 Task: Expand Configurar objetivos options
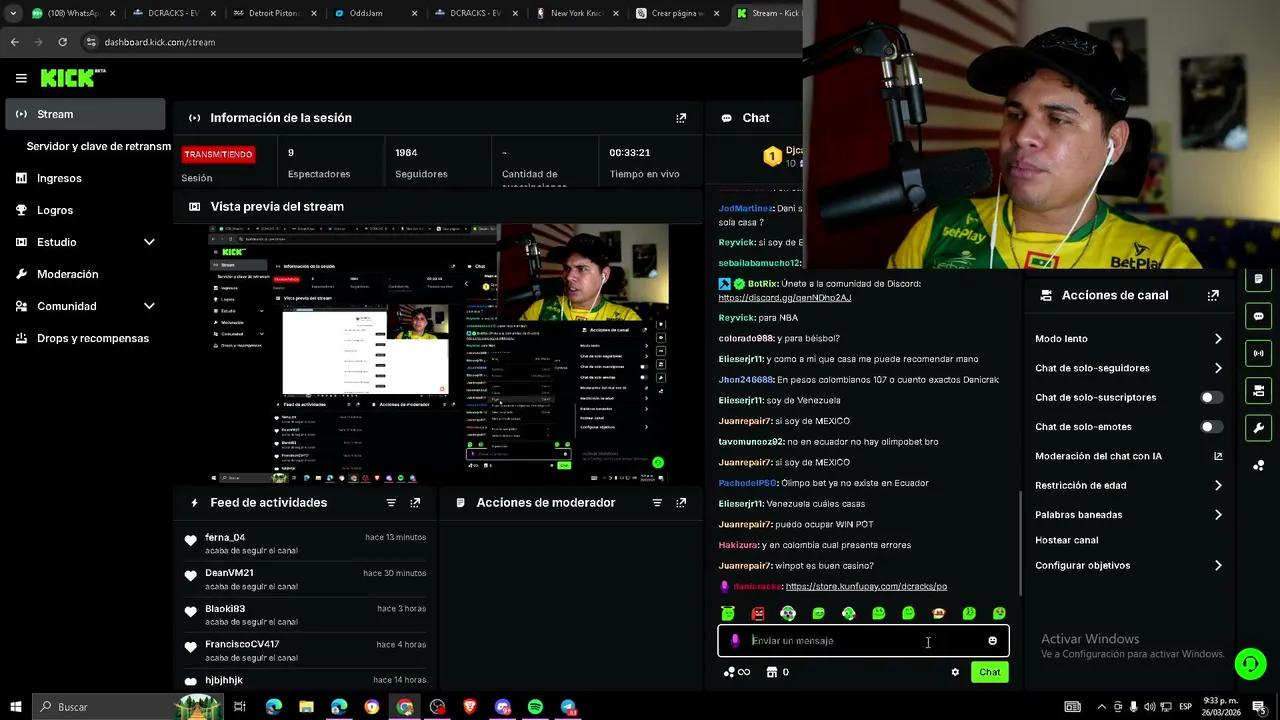pyautogui.click(x=1218, y=566)
